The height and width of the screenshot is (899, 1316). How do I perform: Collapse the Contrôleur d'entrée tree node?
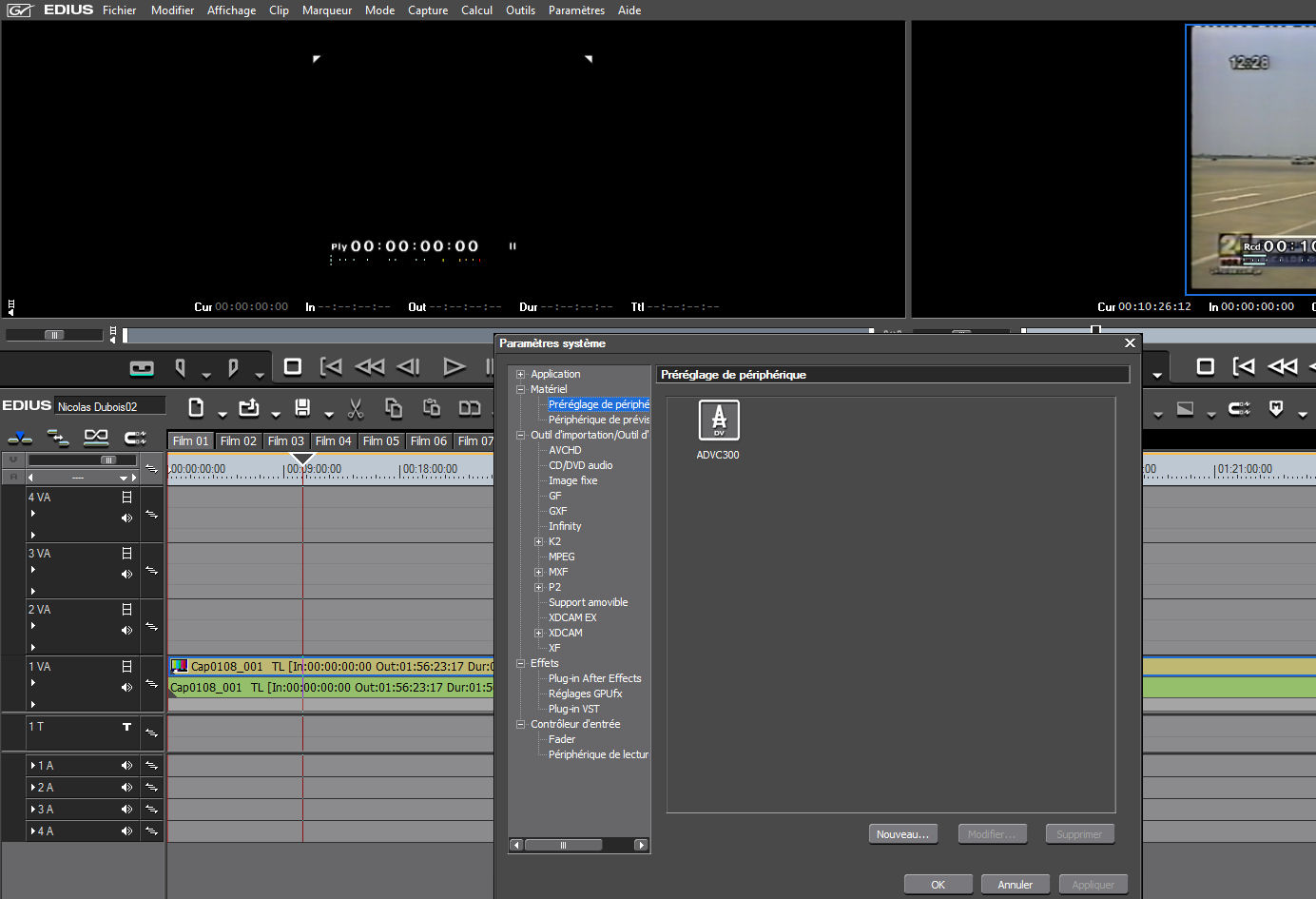[521, 724]
